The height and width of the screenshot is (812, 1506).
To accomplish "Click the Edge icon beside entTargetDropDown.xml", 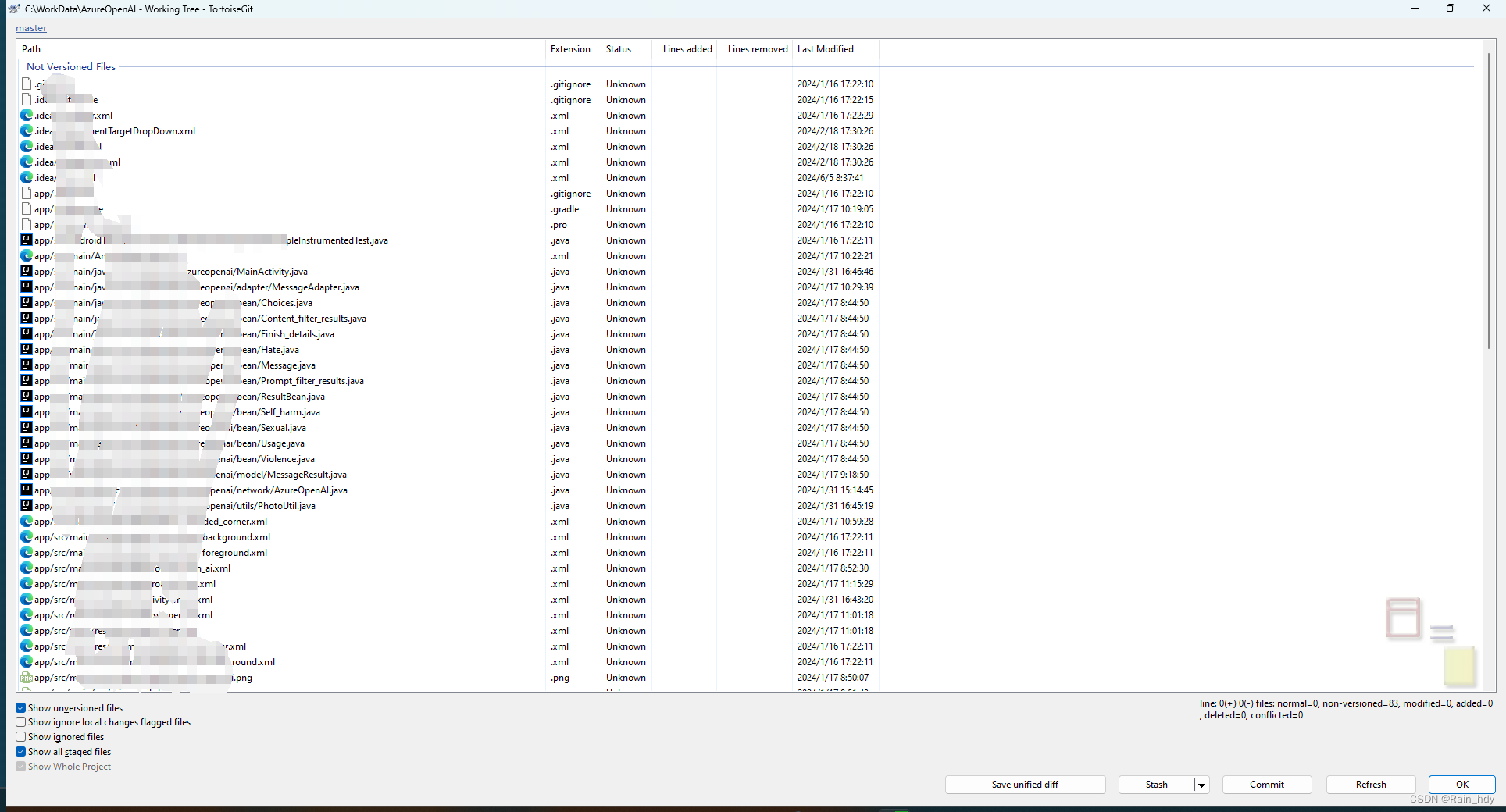I will [27, 131].
